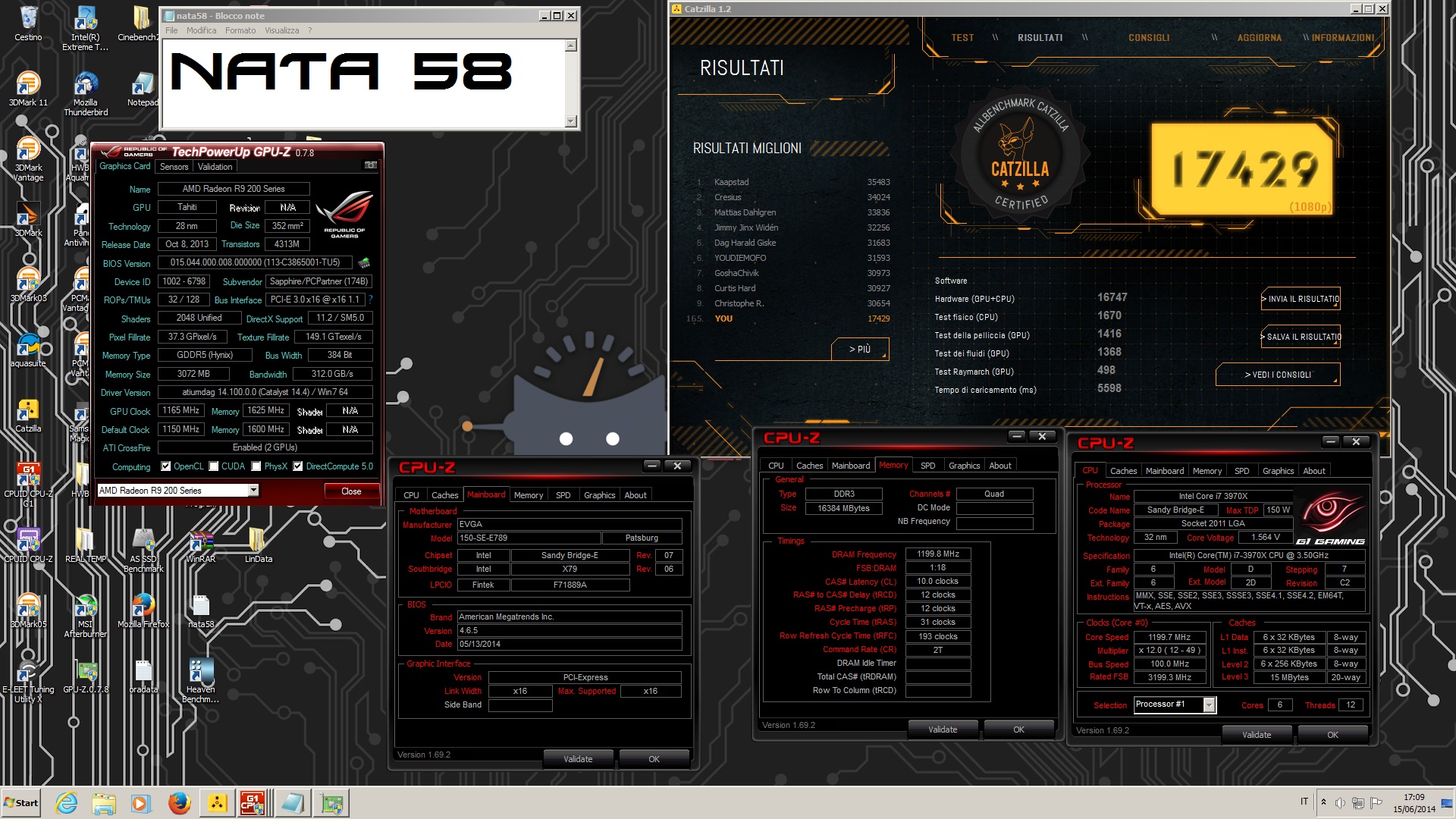1456x819 pixels.
Task: Launch Mozilla Firefox desktop shortcut
Action: (x=143, y=610)
